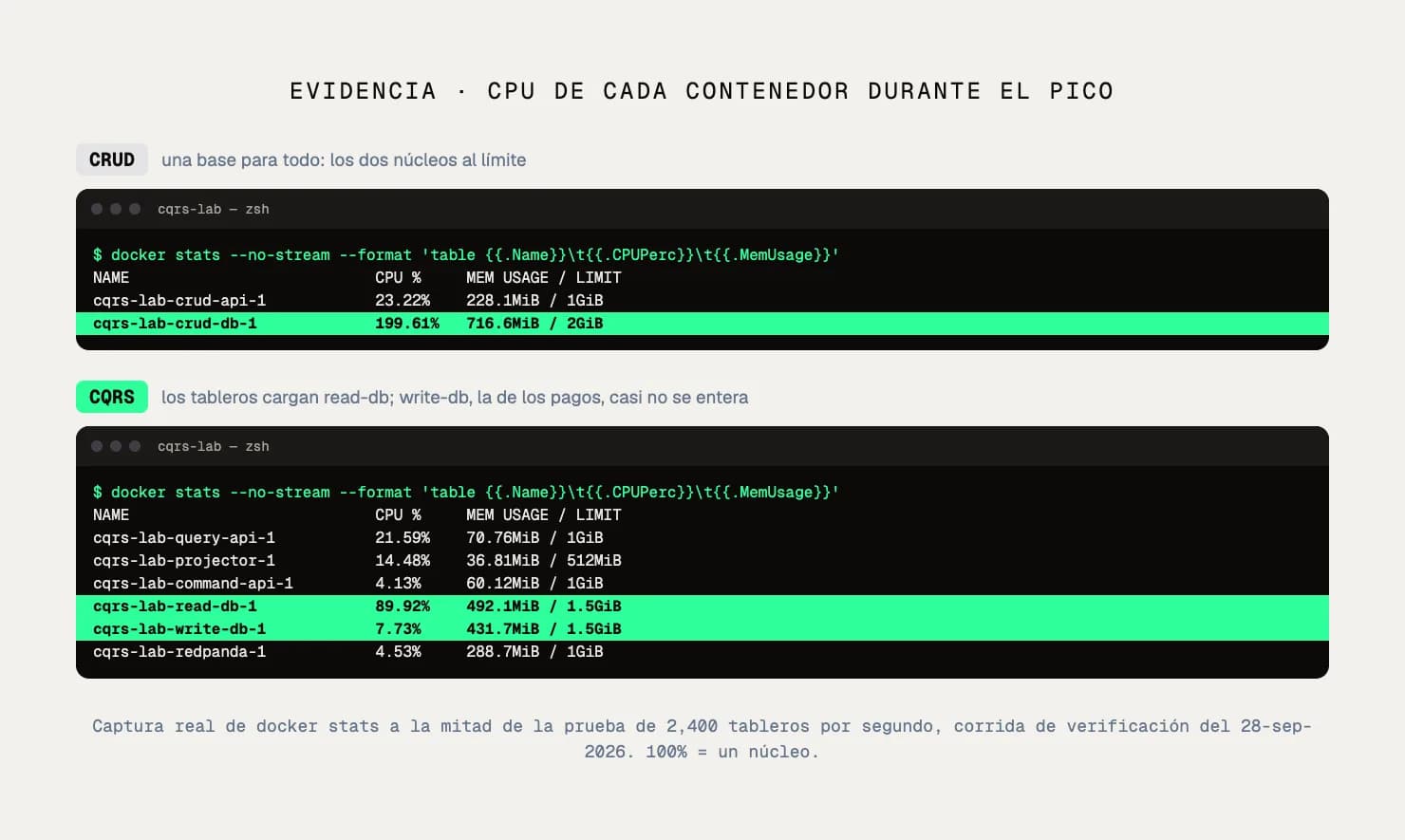Click CPU % header in CRUD terminal
1405x840 pixels.
pos(398,277)
